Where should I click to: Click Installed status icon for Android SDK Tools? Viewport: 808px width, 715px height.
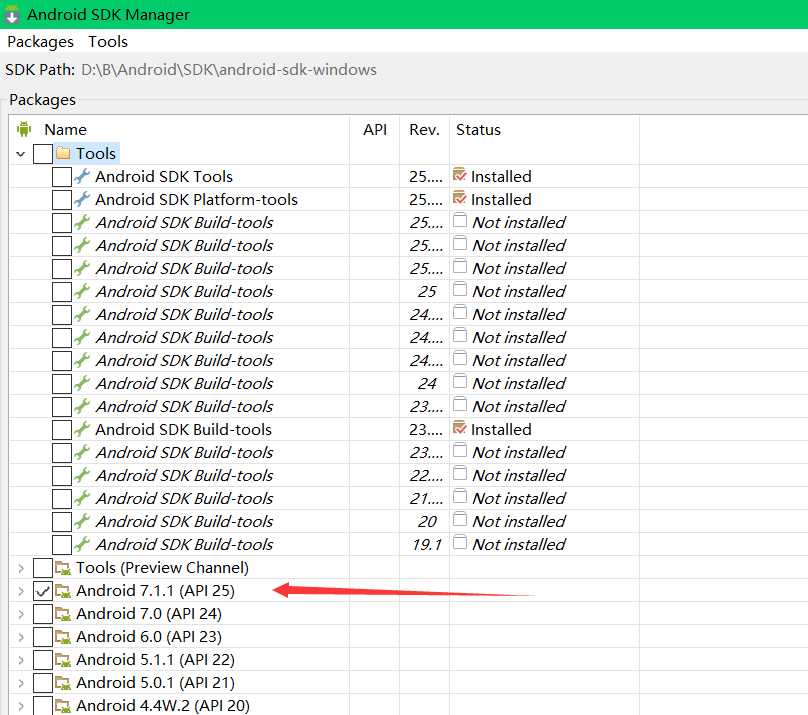[x=460, y=175]
